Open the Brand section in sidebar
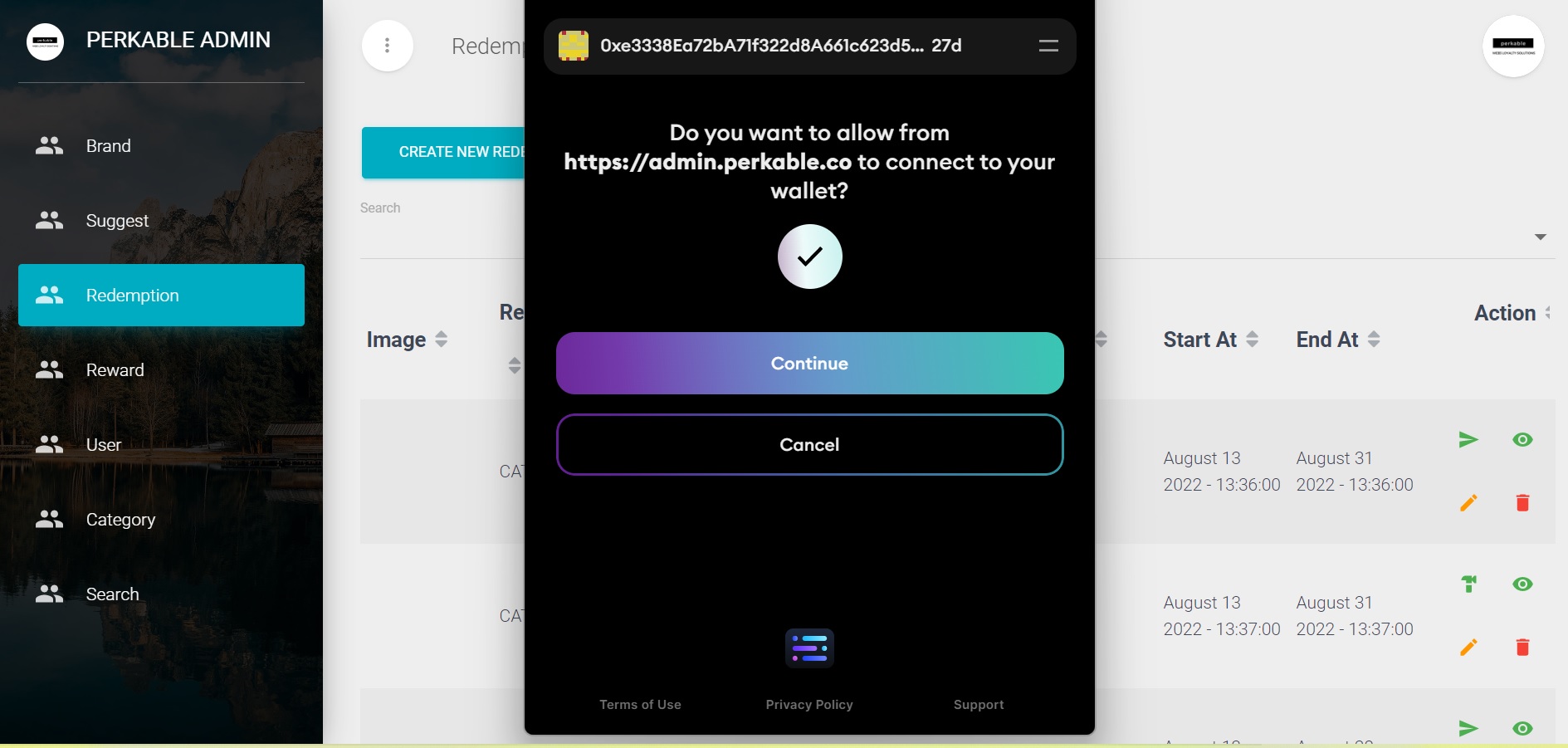1568x748 pixels. coord(161,146)
